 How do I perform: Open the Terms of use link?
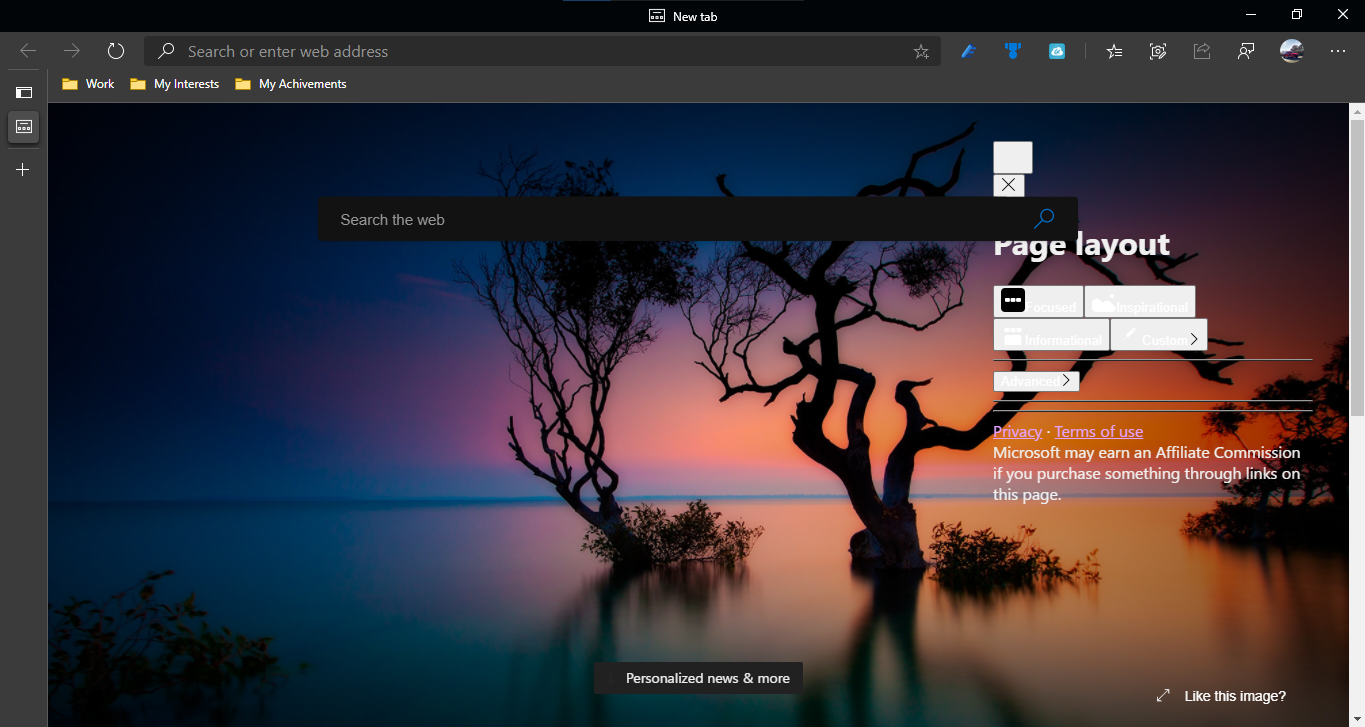(1098, 431)
